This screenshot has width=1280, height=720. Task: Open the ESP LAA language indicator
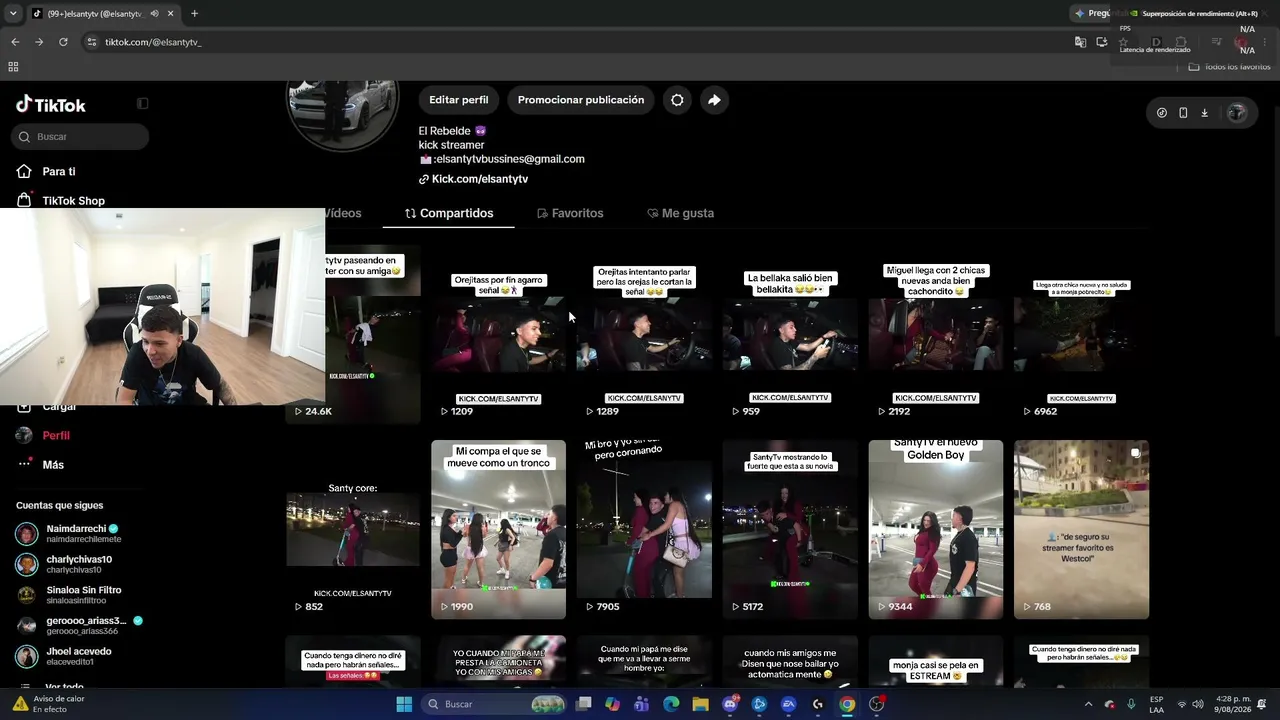(x=1156, y=704)
